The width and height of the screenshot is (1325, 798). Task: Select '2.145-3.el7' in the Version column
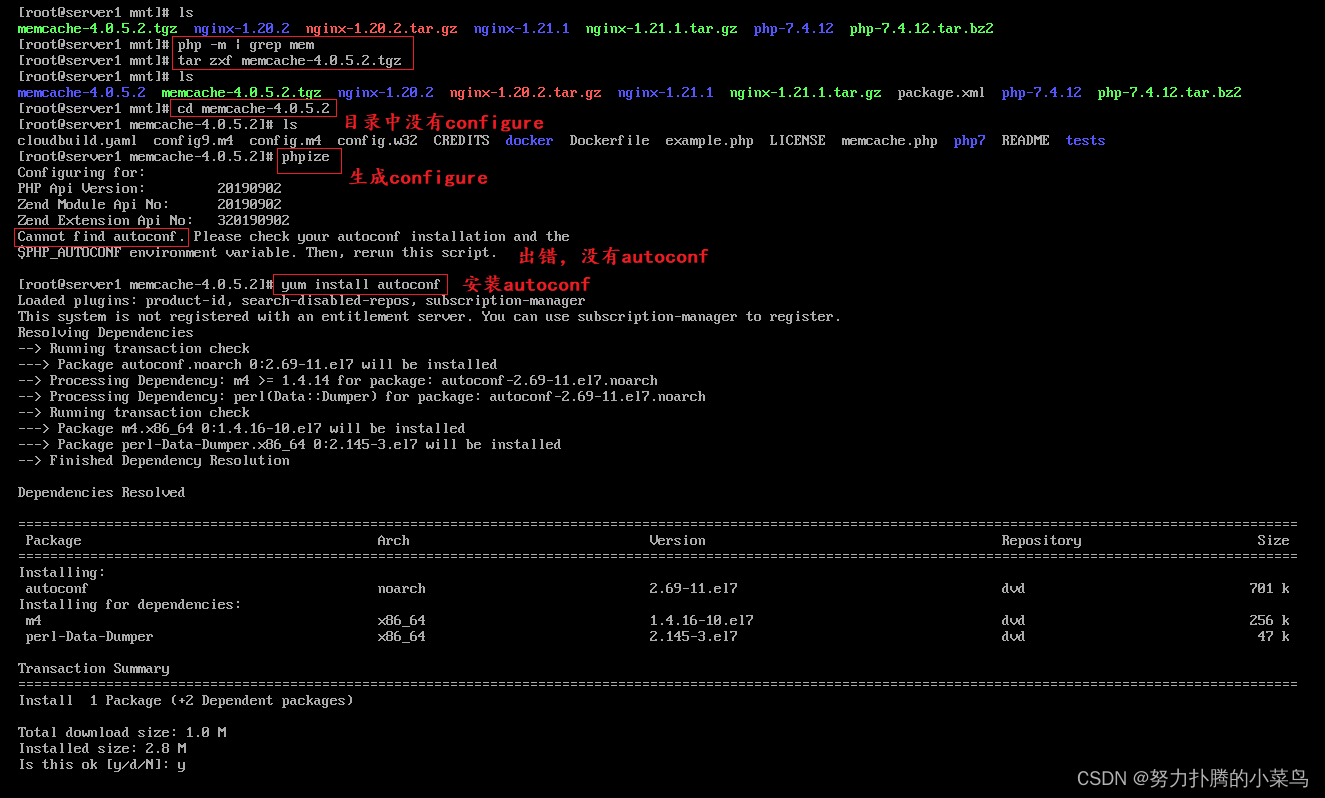tap(693, 637)
